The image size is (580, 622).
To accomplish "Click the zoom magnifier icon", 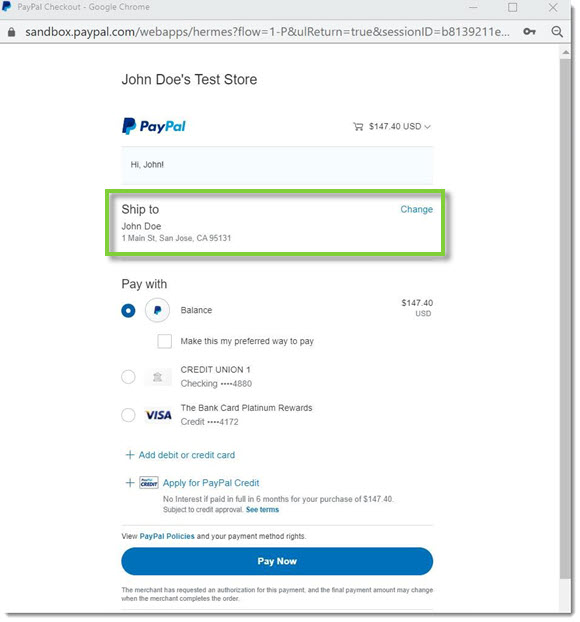I will [x=557, y=32].
